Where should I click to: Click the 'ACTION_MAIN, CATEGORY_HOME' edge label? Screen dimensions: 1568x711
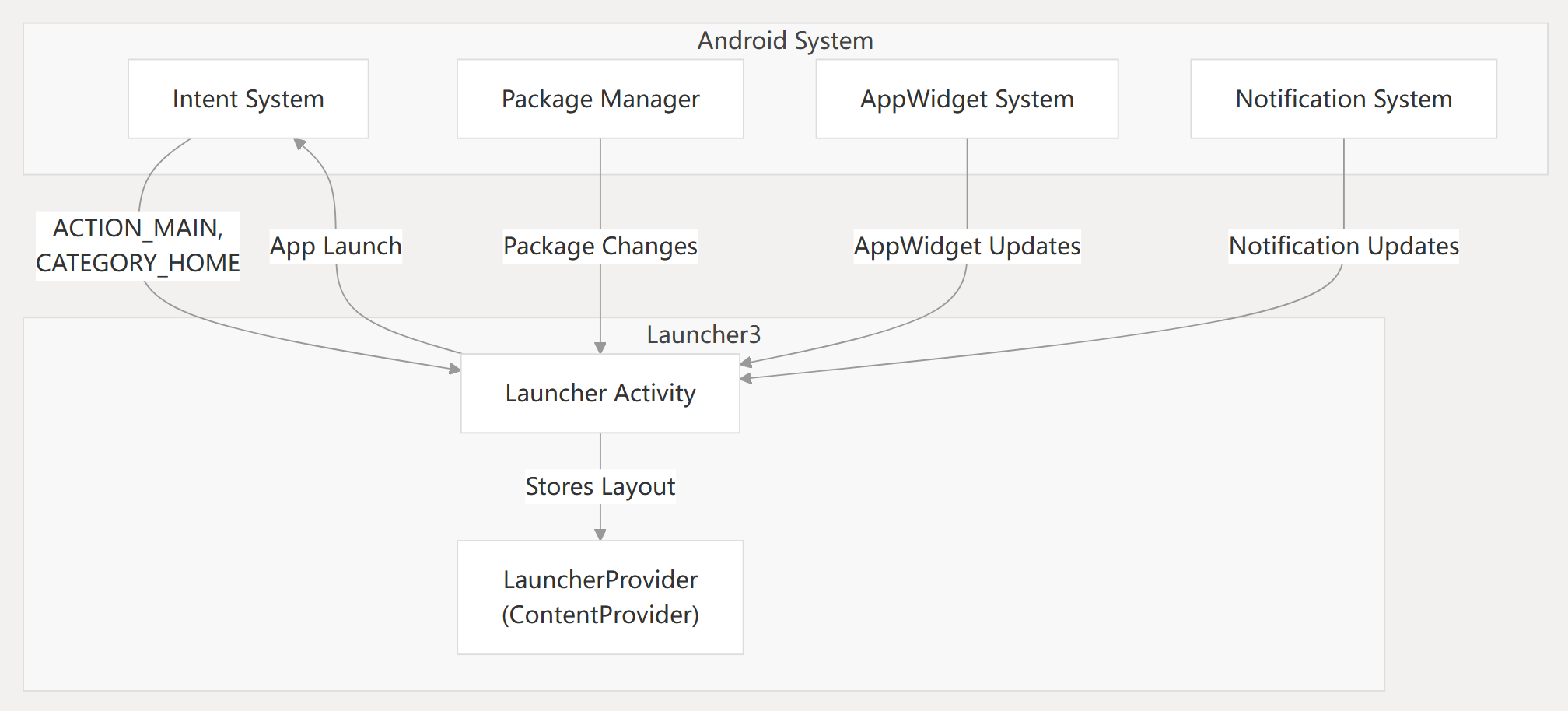click(x=138, y=246)
